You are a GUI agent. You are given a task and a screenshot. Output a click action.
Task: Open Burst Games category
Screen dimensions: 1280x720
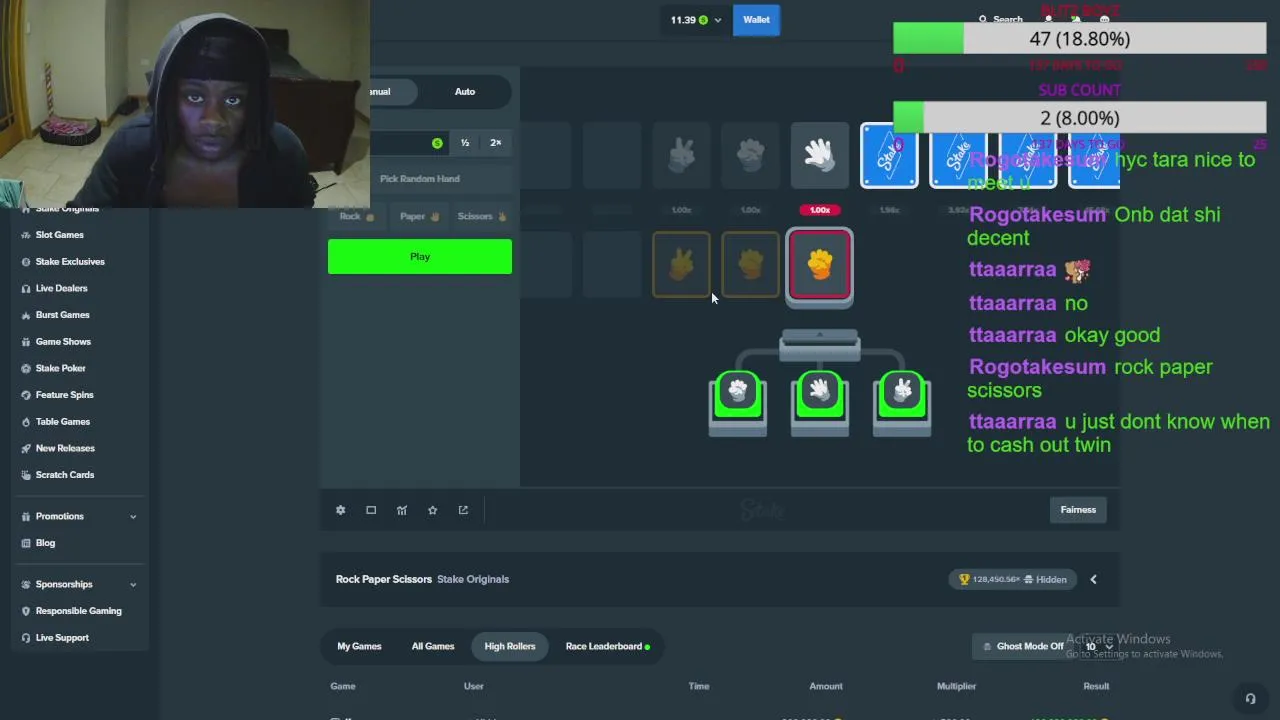tap(62, 315)
